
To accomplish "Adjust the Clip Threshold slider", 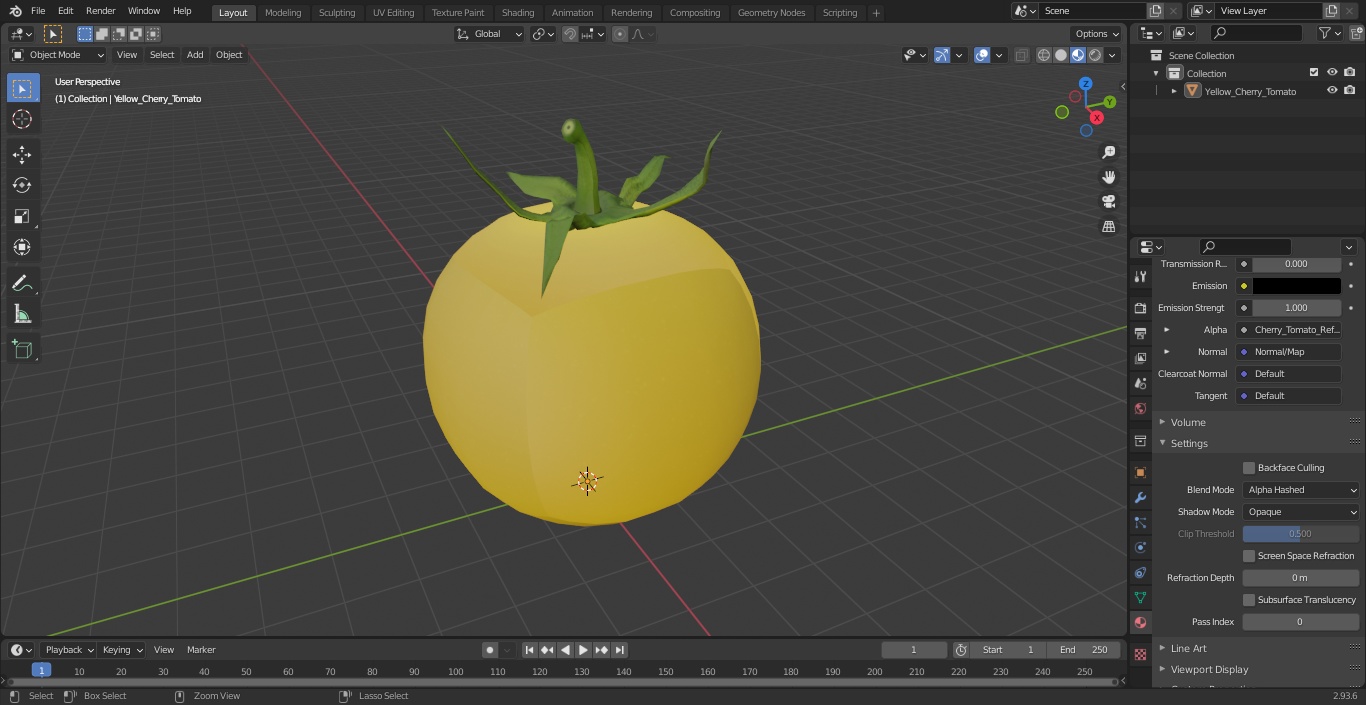I will [1300, 534].
